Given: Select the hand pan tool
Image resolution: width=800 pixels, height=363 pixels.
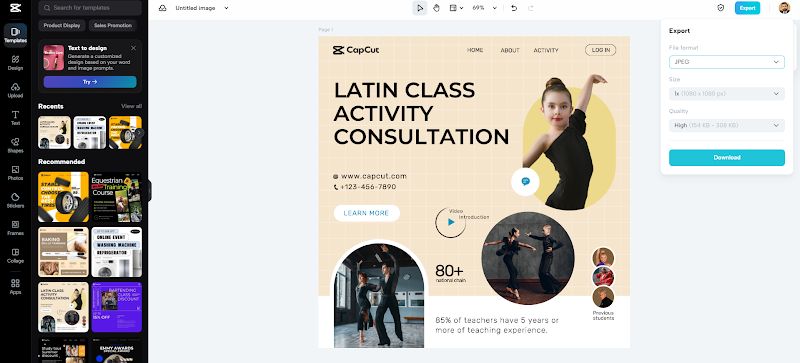Looking at the screenshot, I should (x=437, y=8).
